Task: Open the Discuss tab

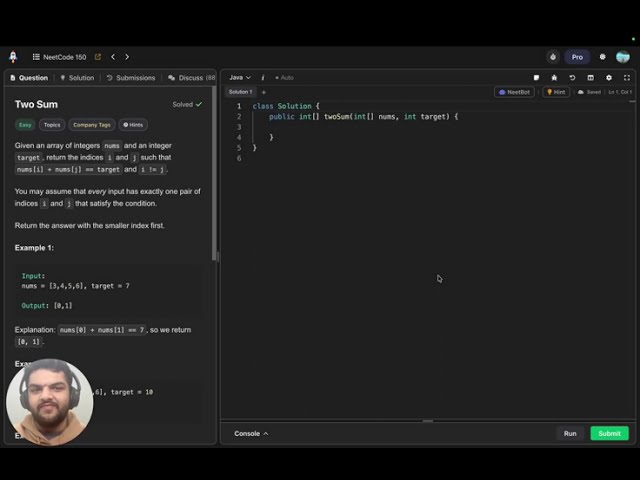Action: tap(186, 77)
